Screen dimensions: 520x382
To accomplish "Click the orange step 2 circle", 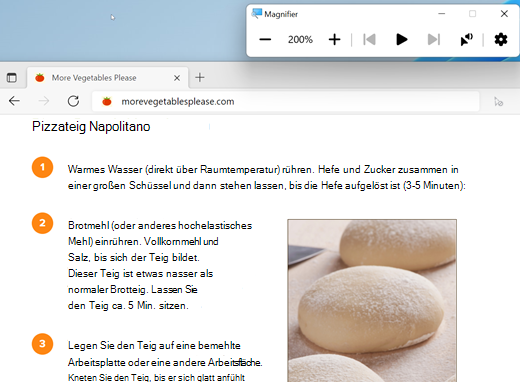I will pos(42,223).
